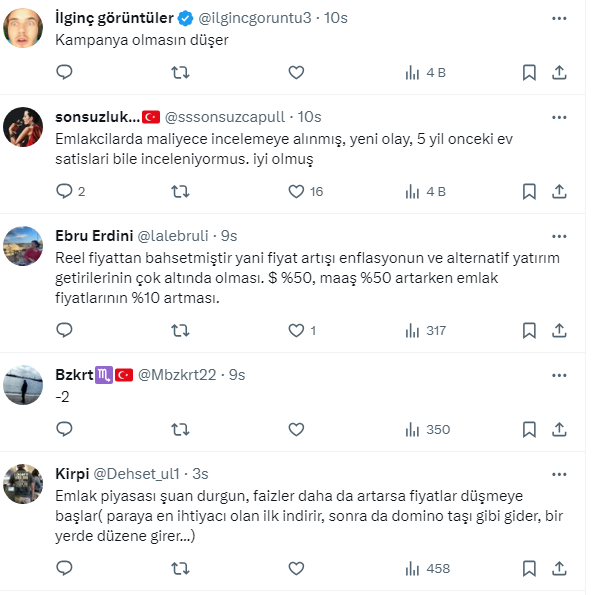The height and width of the screenshot is (595, 609).
Task: Bookmark İlginç görüntüler's tweet
Action: point(530,72)
